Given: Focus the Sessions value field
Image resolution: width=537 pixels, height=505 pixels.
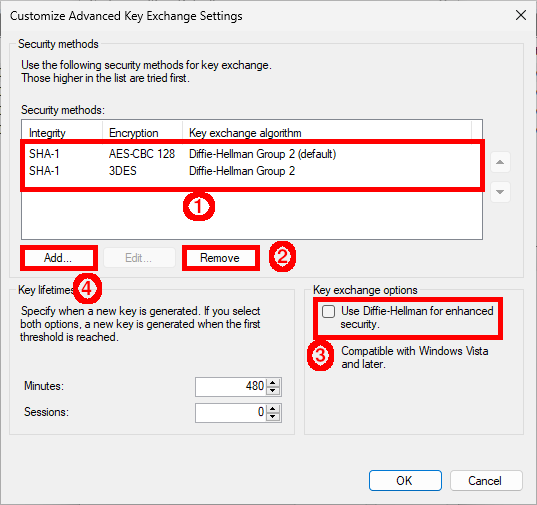Looking at the screenshot, I should [x=231, y=413].
